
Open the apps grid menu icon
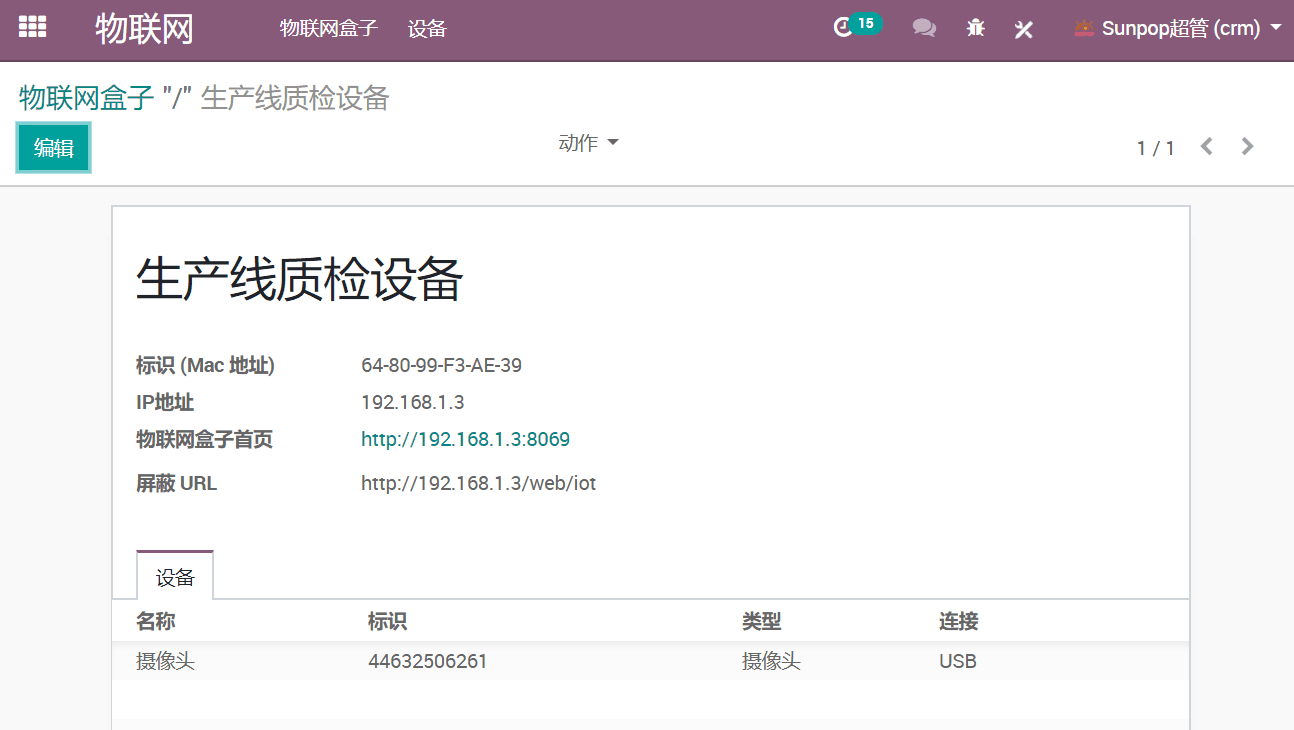[x=32, y=27]
